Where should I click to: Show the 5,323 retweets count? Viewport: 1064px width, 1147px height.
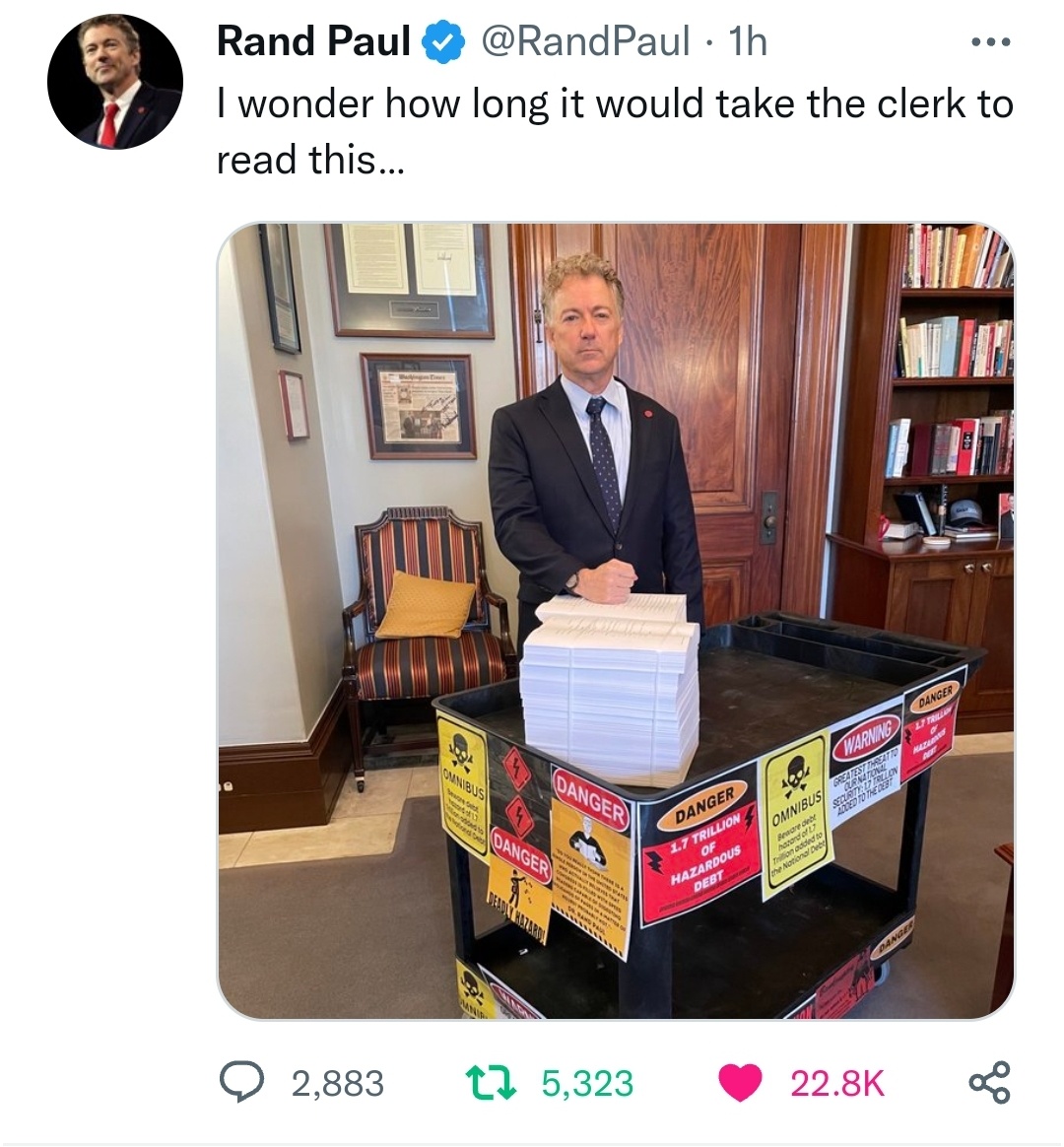tap(587, 1083)
